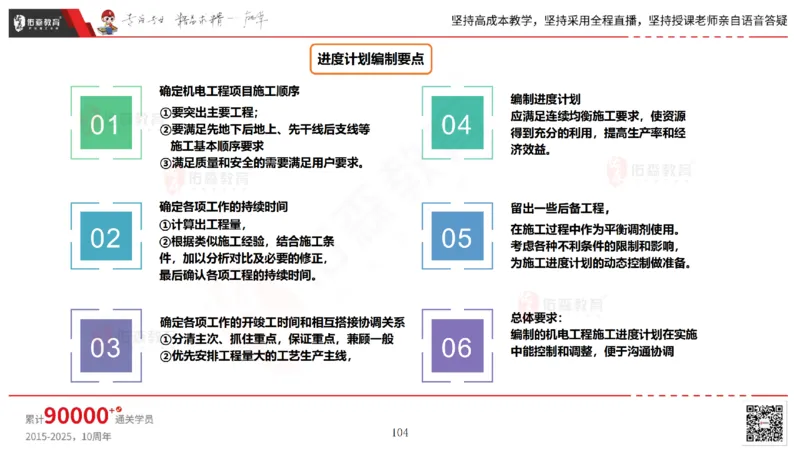
Task: Click line 在施工过程中作为平衡调剂使用
Action: (x=595, y=230)
